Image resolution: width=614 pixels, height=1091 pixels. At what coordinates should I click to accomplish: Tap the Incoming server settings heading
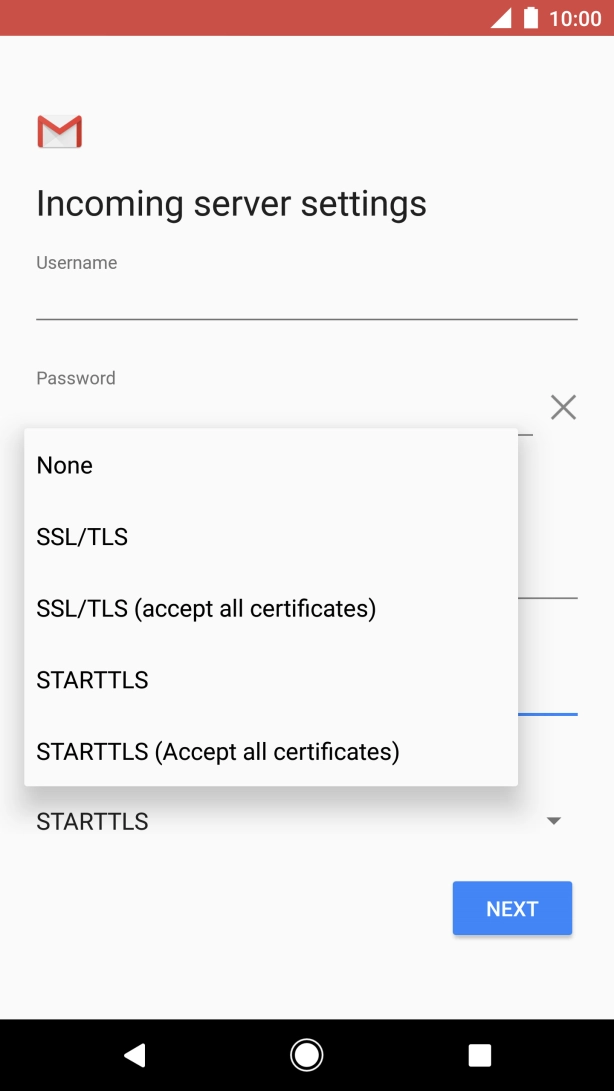(231, 203)
